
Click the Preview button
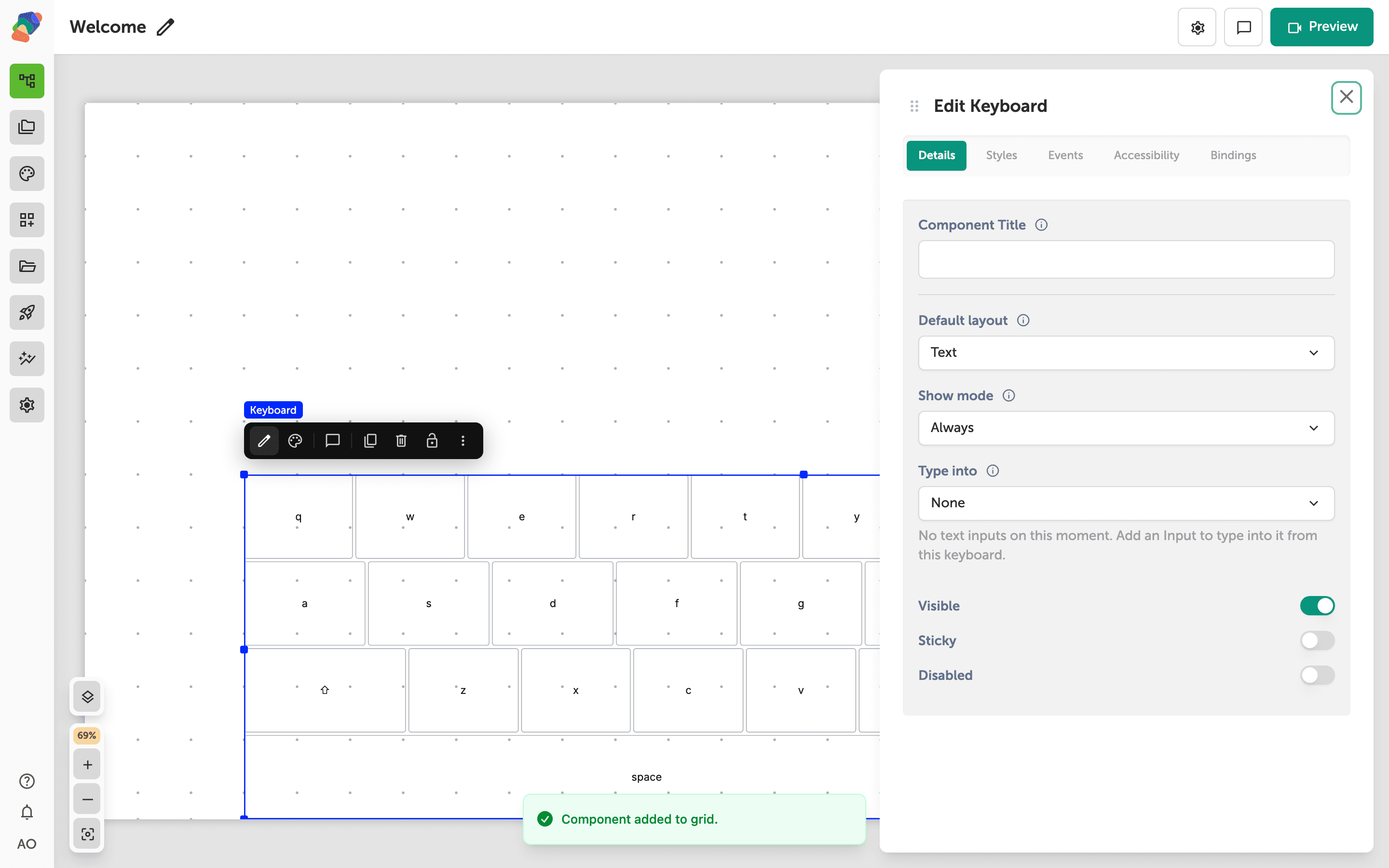point(1321,27)
